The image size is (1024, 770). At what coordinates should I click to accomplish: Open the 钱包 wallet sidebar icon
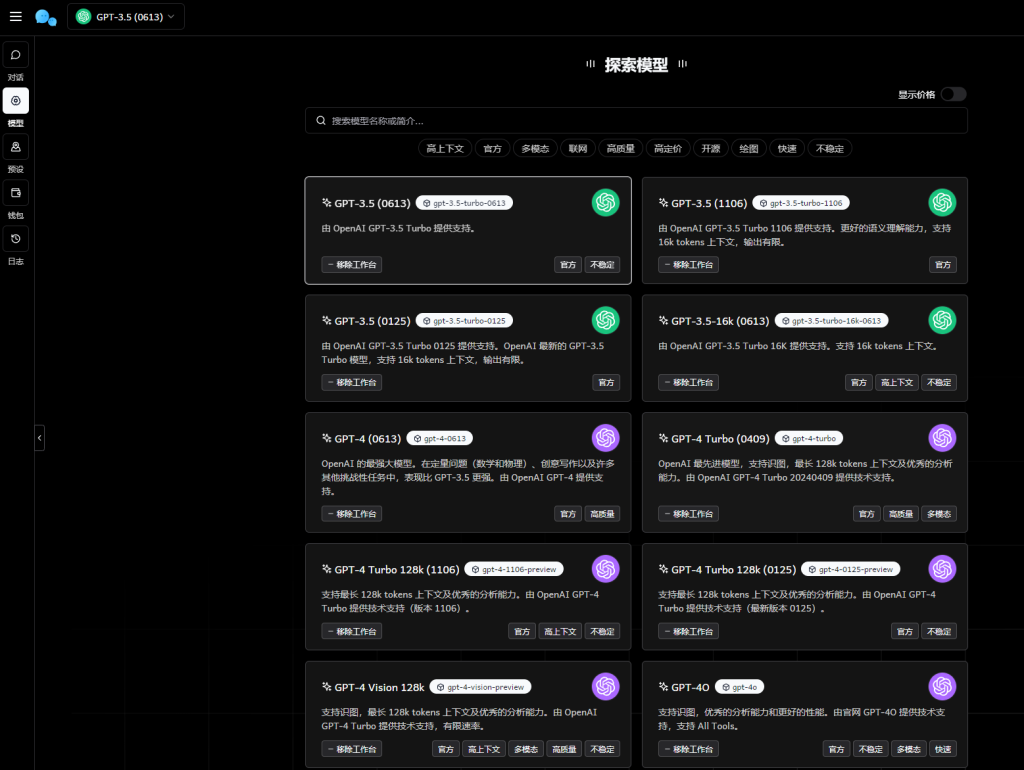click(16, 193)
